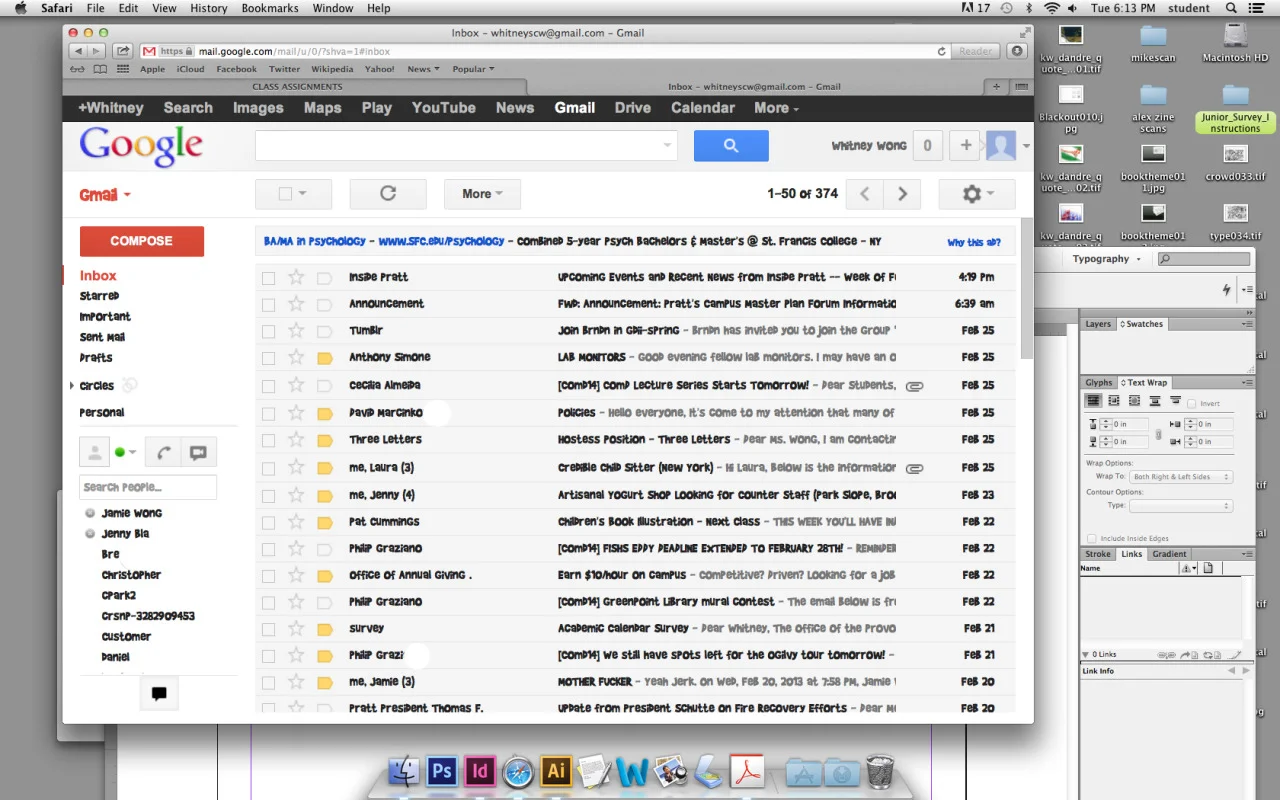Click the Calendar link in Google bar
The height and width of the screenshot is (800, 1280).
(703, 108)
